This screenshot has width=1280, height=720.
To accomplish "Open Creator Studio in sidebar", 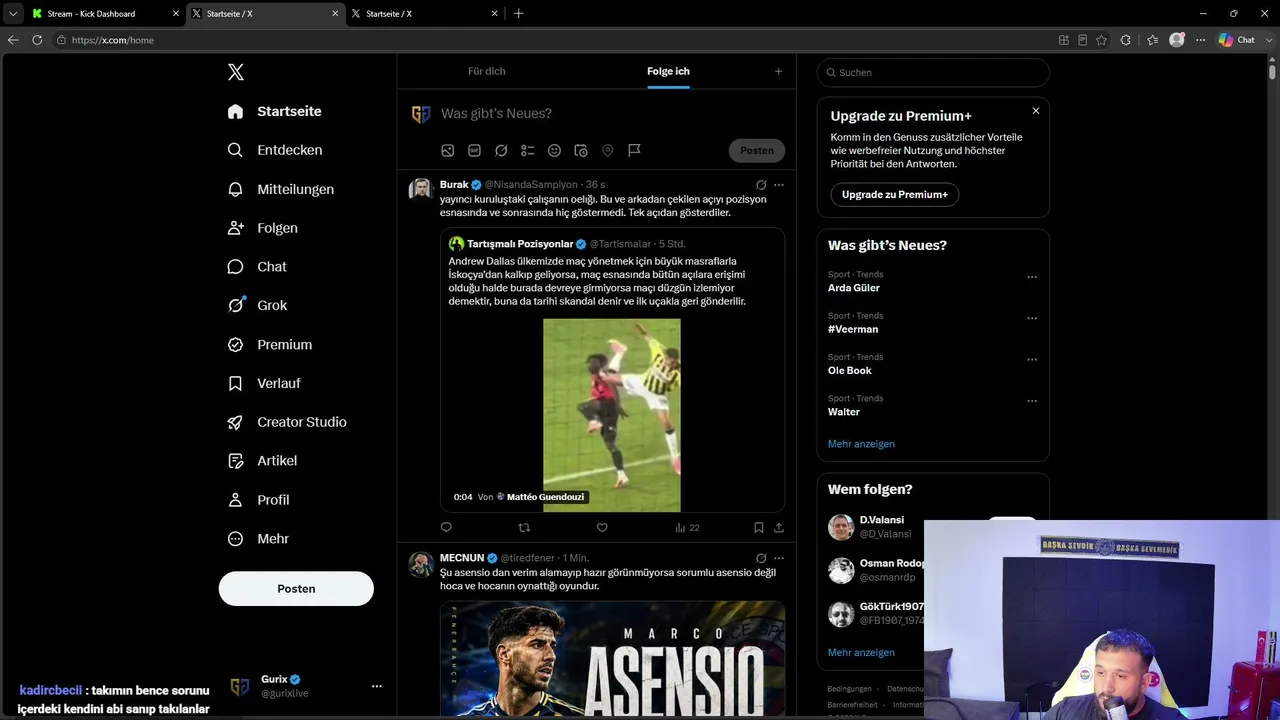I will click(287, 422).
